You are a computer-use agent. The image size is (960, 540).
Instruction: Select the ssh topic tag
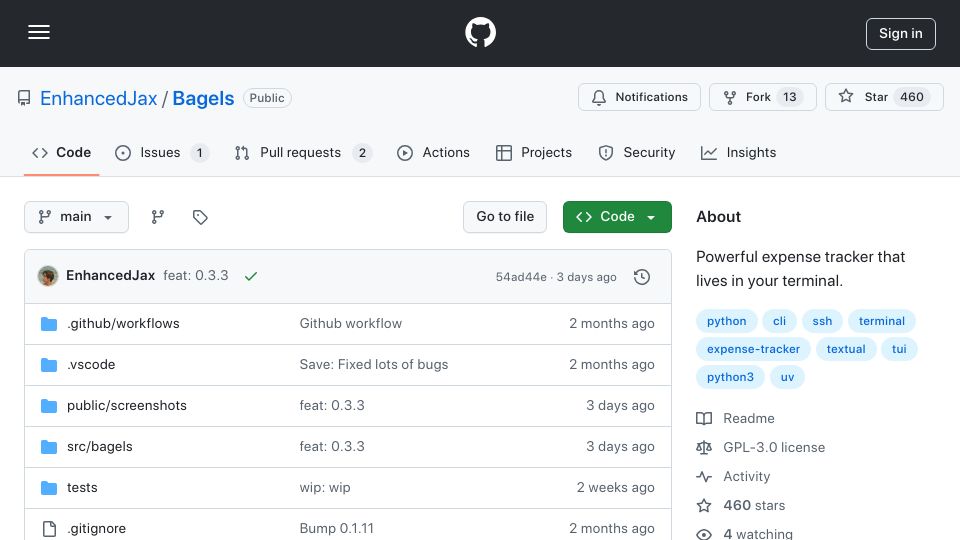(822, 321)
